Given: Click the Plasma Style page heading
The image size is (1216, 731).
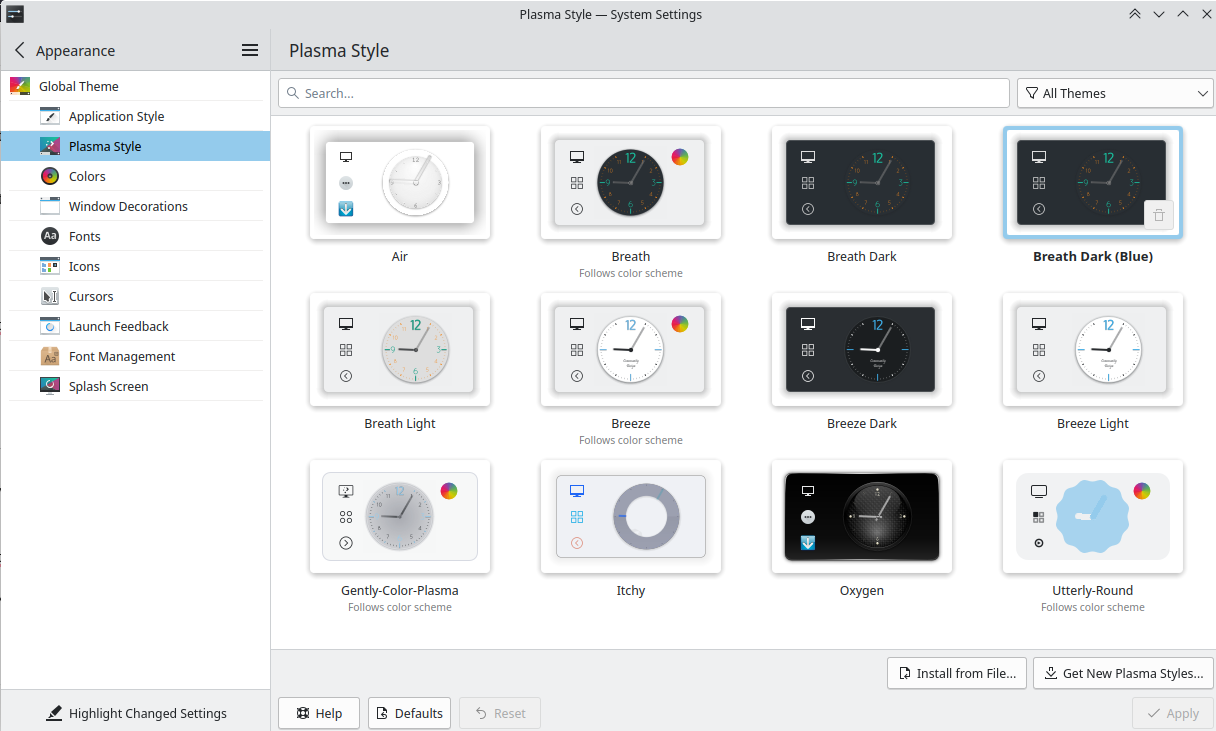Looking at the screenshot, I should pos(339,50).
